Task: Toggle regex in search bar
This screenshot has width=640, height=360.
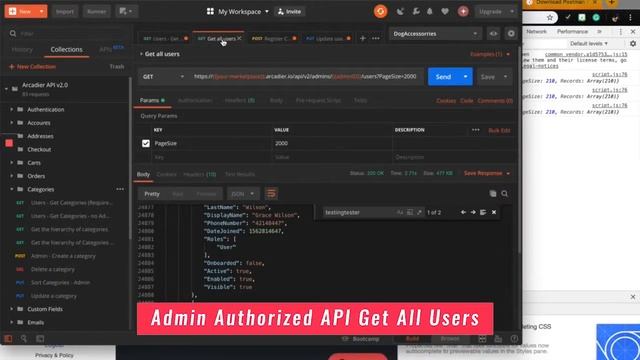Action: tap(419, 212)
